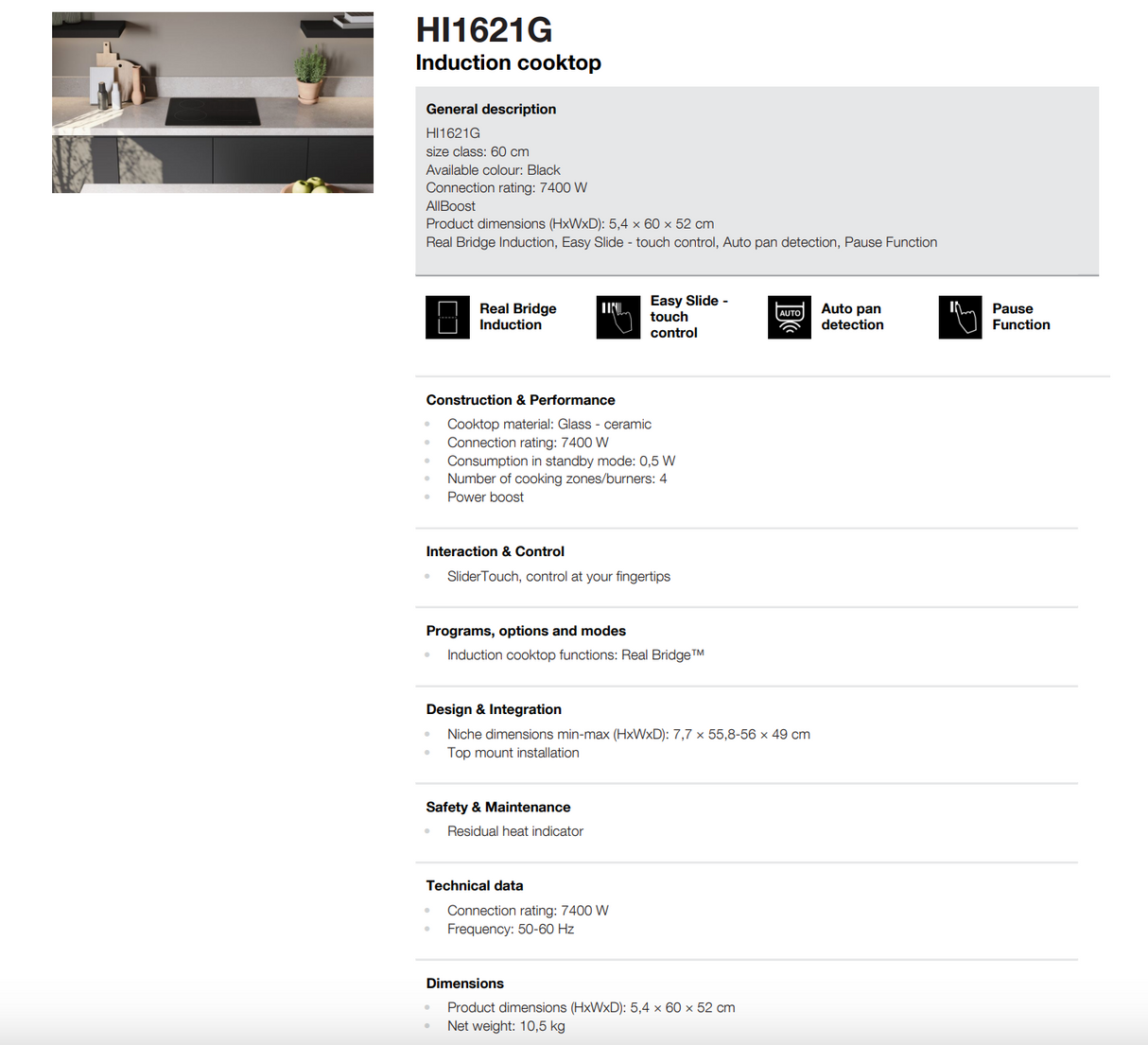Collapse the Dimensions section
1148x1045 pixels.
coord(465,984)
